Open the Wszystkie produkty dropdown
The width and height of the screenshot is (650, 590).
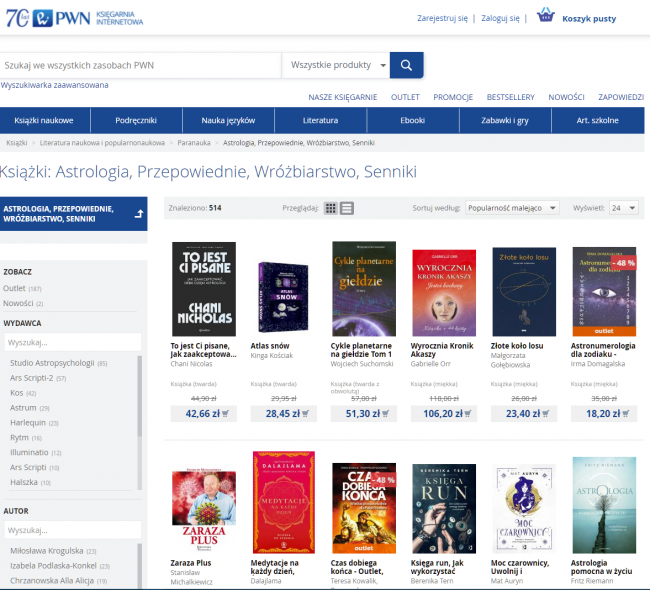point(337,66)
